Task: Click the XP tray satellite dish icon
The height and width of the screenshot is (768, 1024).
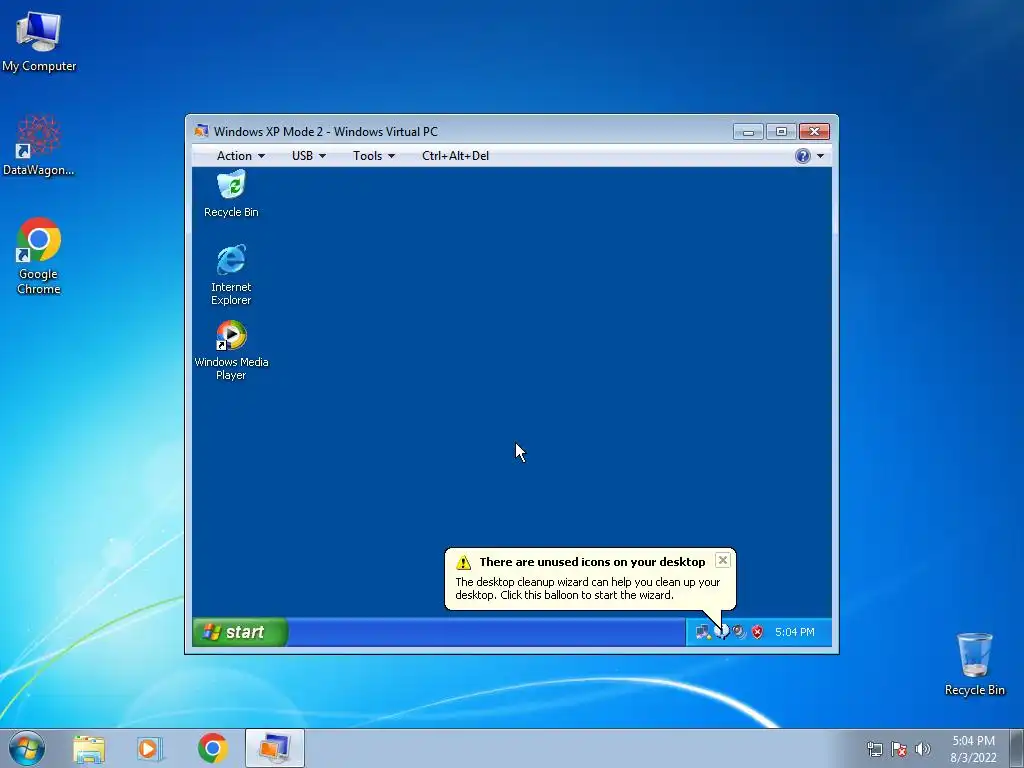Action: click(x=739, y=632)
